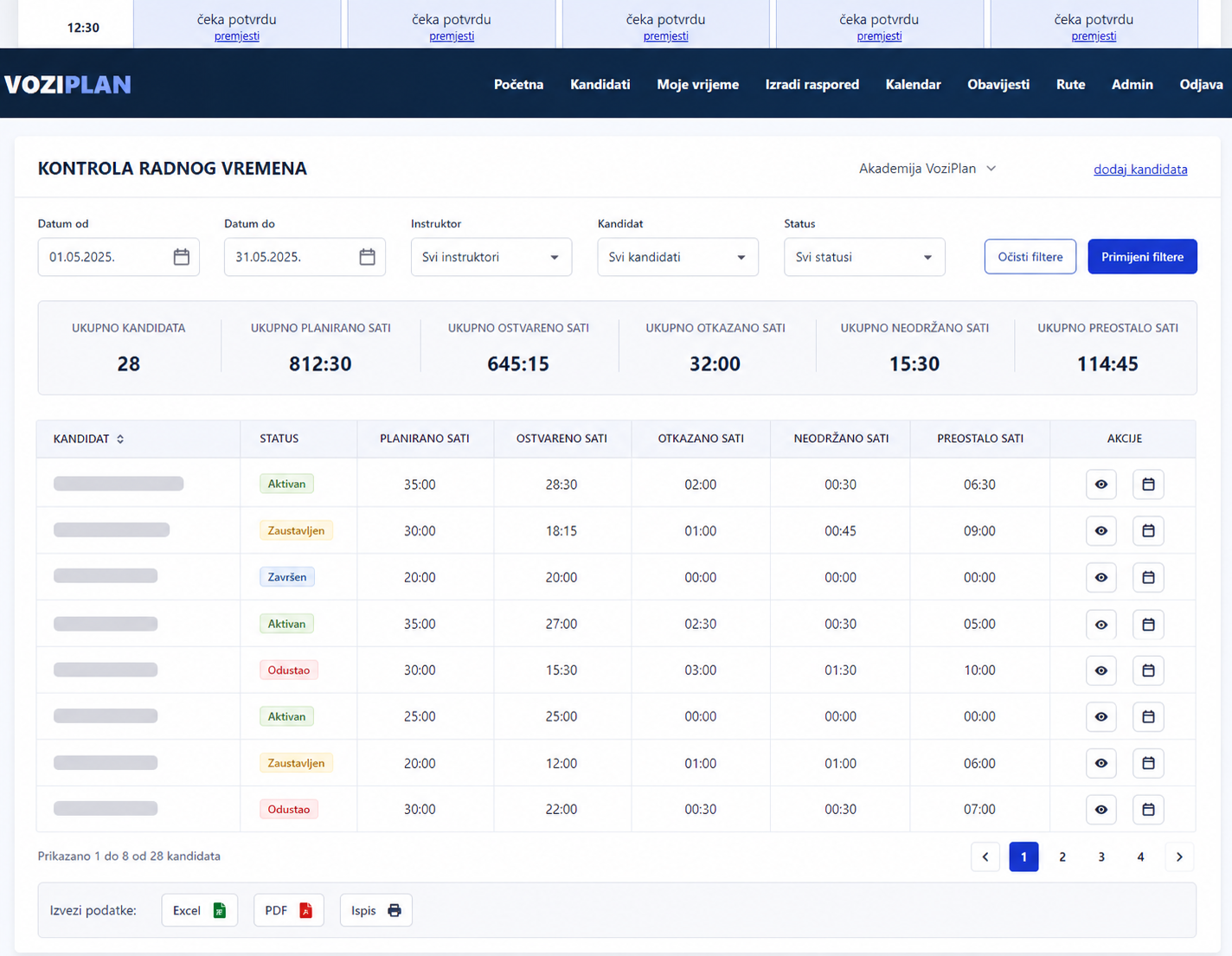Click the VOZIPLAN logo
The width and height of the screenshot is (1232, 956).
coord(67,84)
